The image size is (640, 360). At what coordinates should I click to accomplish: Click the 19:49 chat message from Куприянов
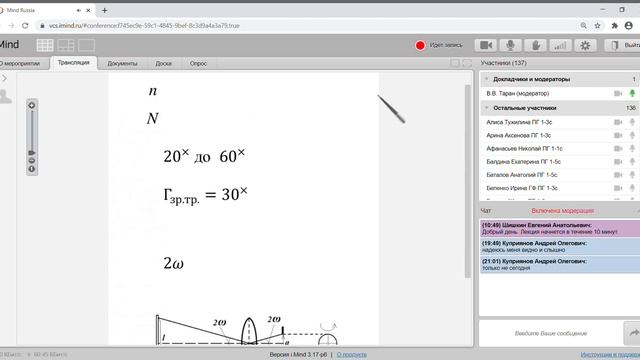(560, 246)
